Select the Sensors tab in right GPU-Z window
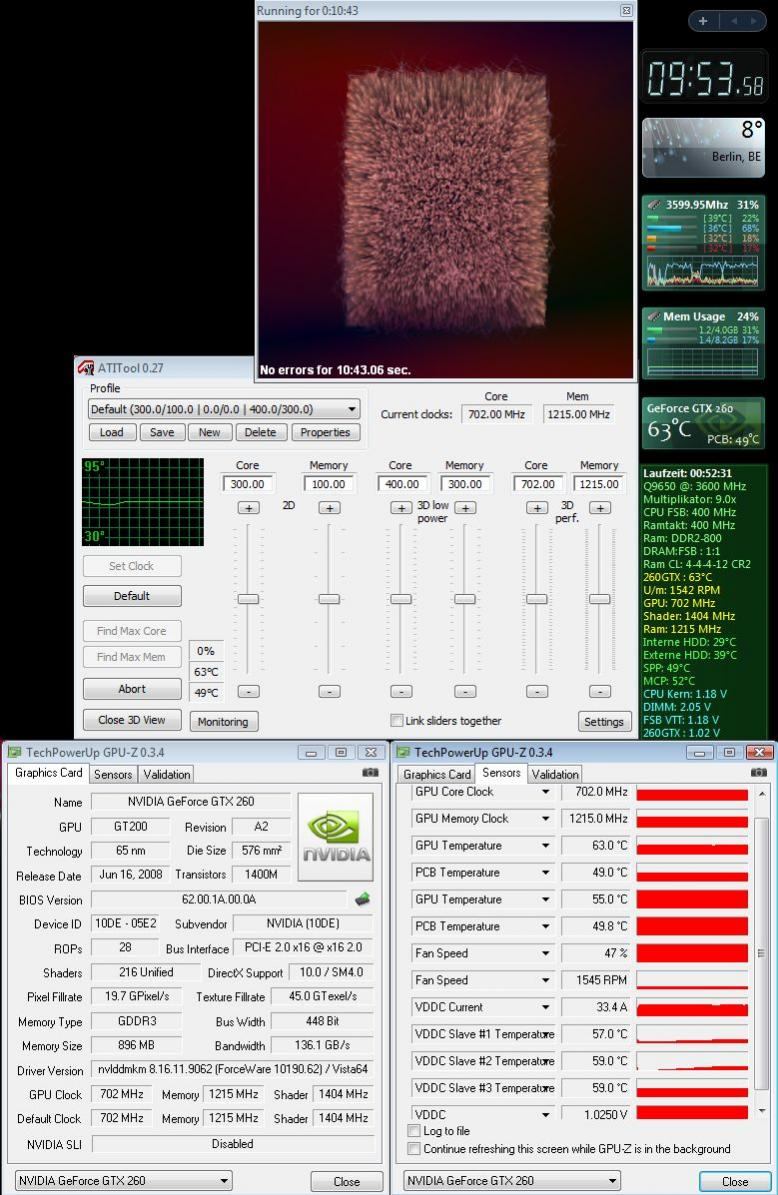 [501, 773]
